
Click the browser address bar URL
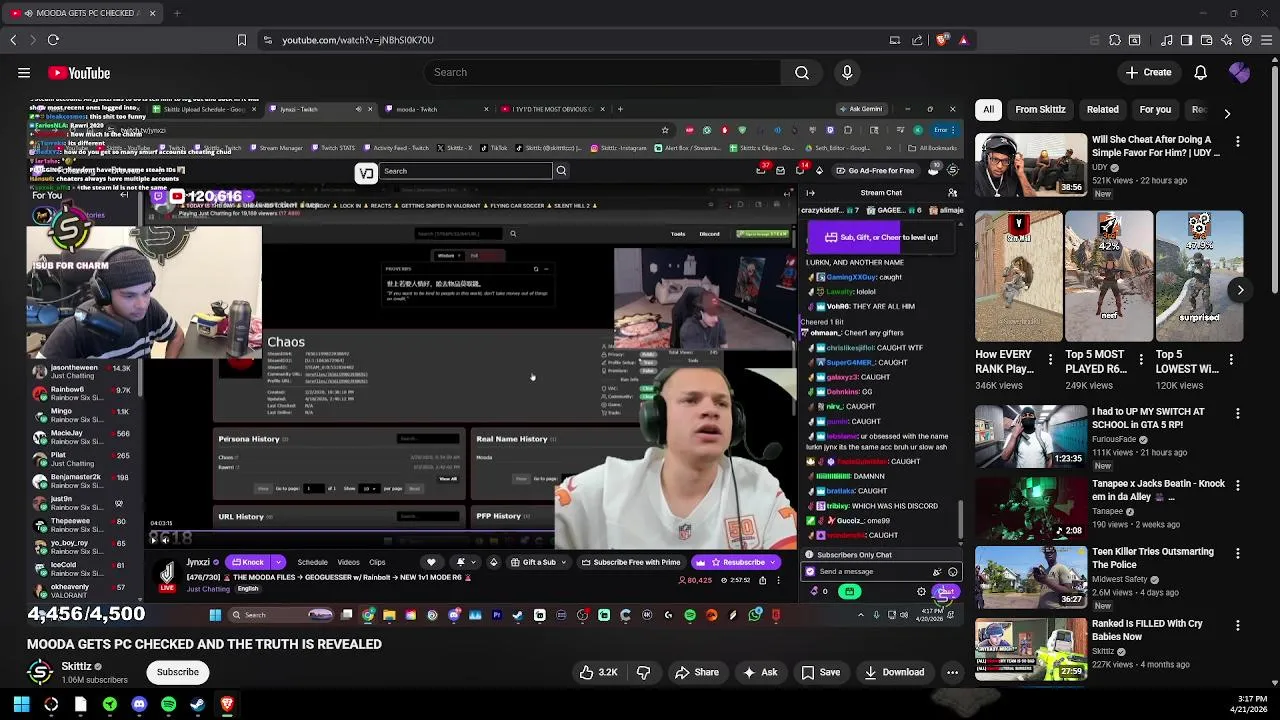click(x=358, y=40)
